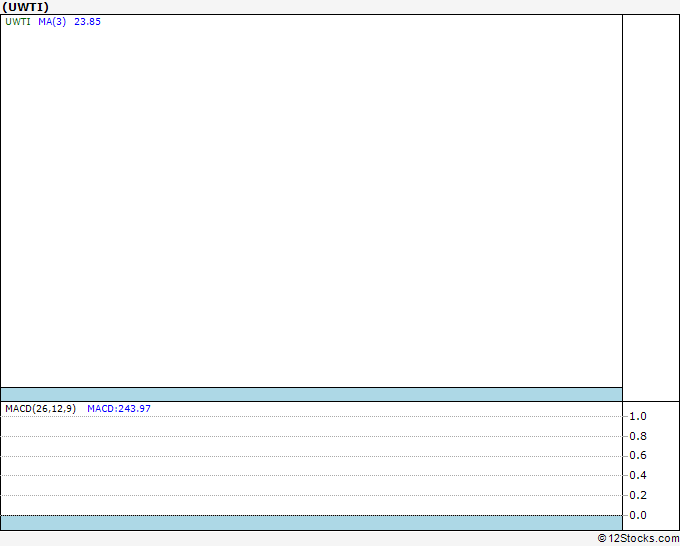Click the MACD(26,12,9) indicator label

pyautogui.click(x=40, y=409)
